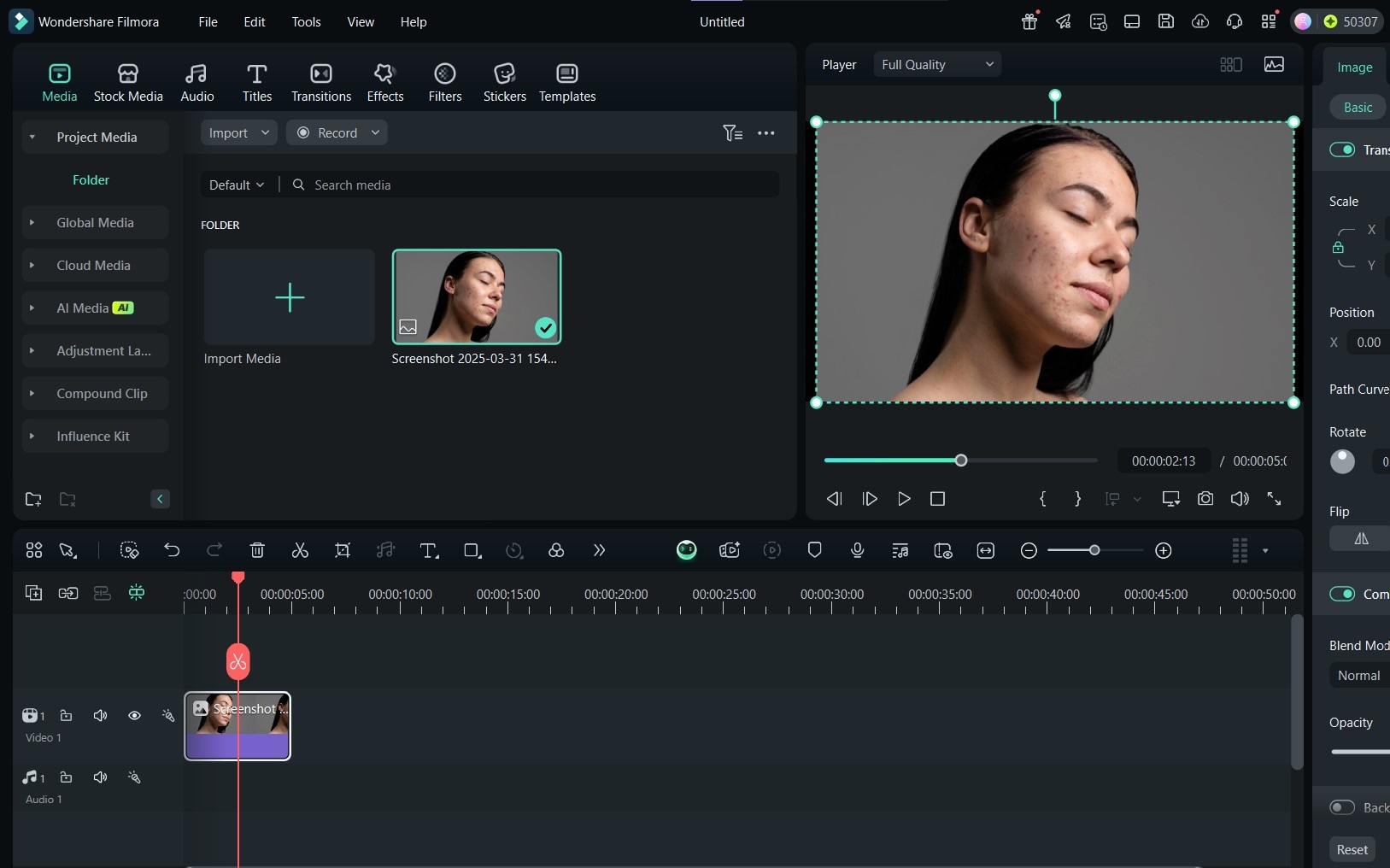Zoom out timeline with minus icon
The height and width of the screenshot is (868, 1390).
(x=1029, y=551)
